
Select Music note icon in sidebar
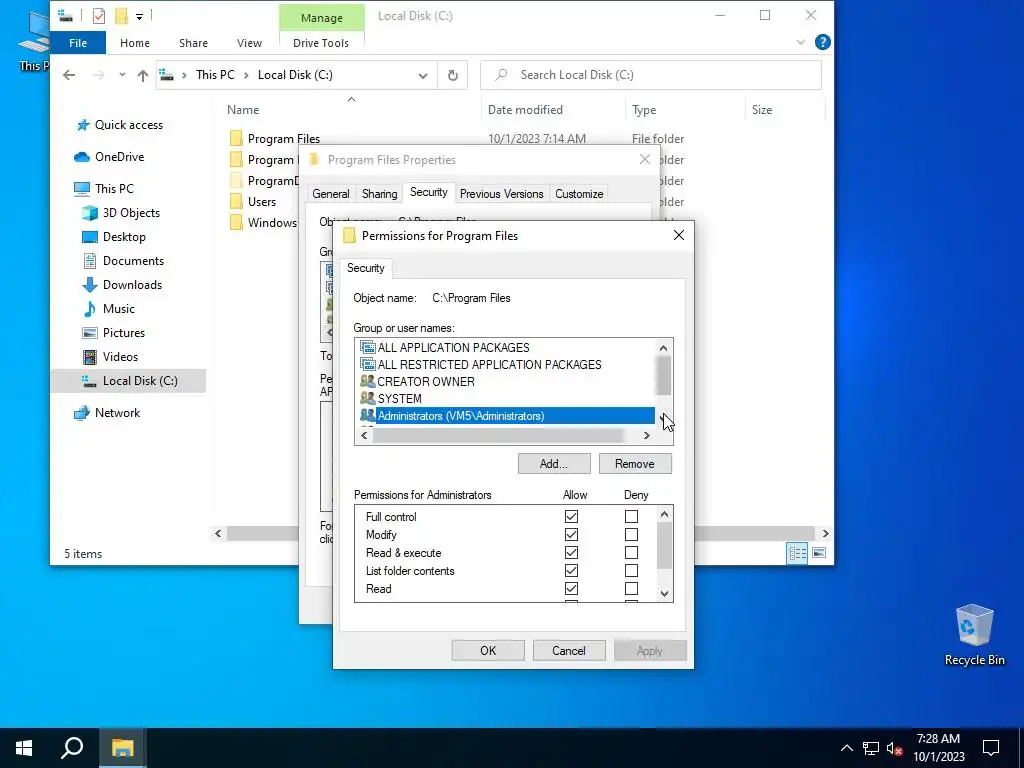[x=89, y=309]
